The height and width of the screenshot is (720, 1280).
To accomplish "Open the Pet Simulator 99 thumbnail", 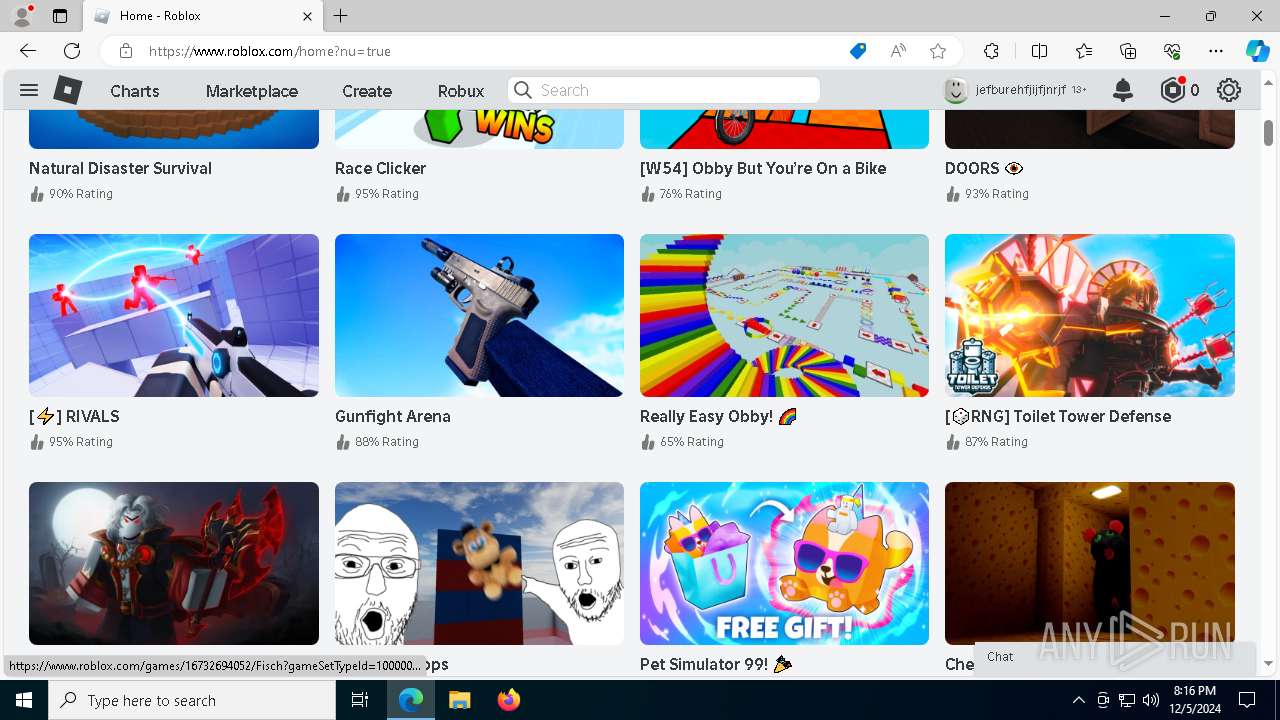I will 784,563.
